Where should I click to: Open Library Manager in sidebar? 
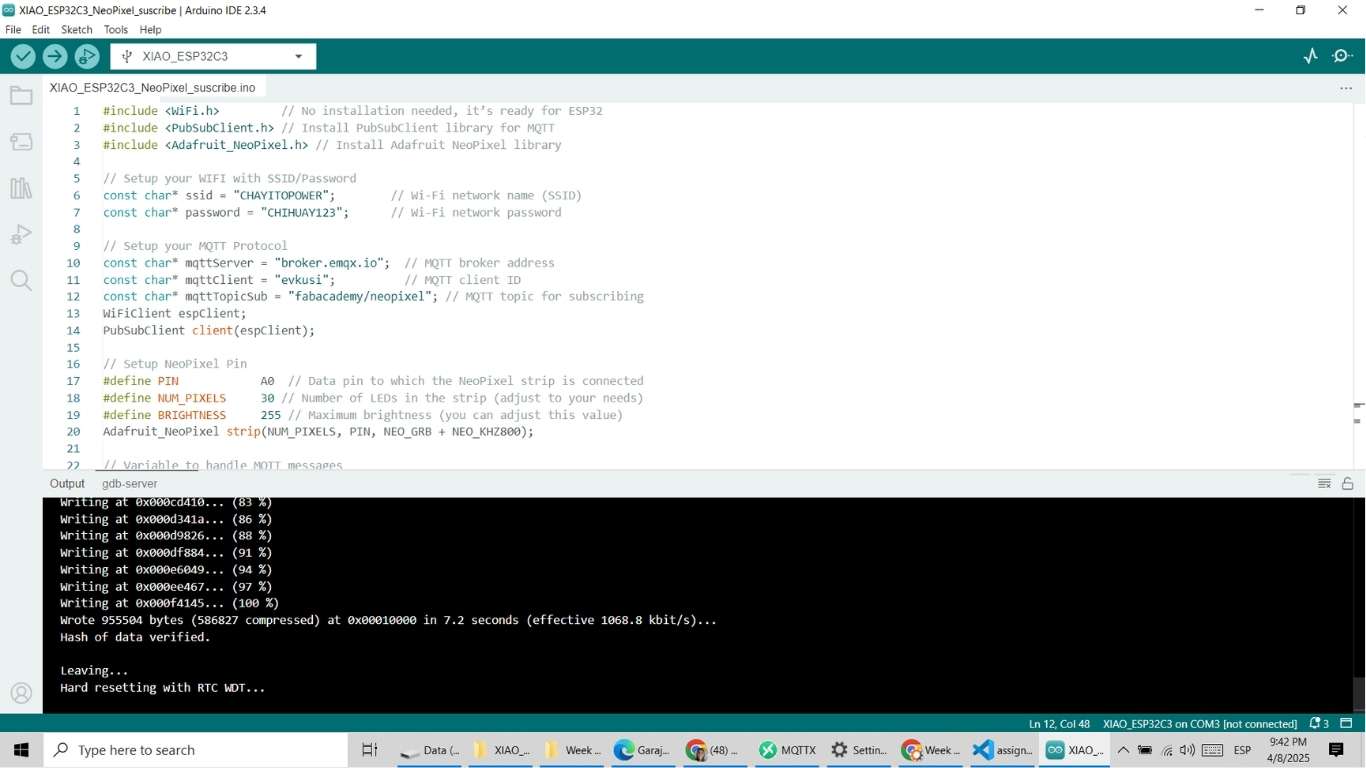click(x=21, y=188)
